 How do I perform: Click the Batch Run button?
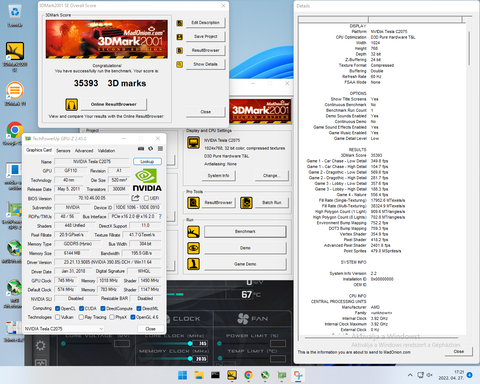pos(272,203)
